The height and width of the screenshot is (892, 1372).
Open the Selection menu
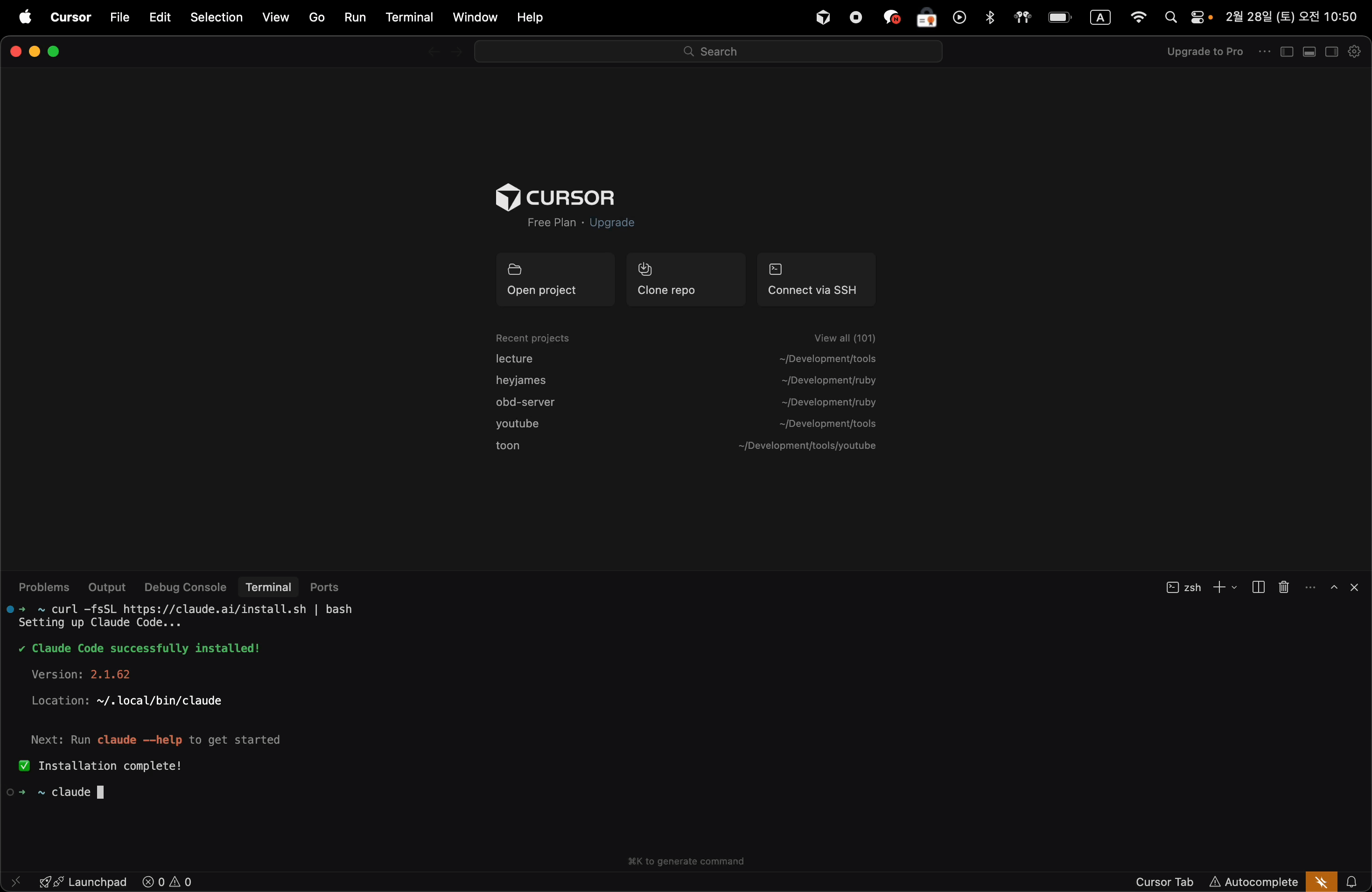216,17
